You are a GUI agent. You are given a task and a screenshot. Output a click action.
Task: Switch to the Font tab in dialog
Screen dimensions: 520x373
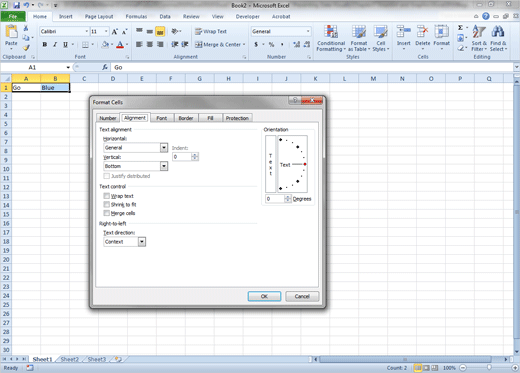click(x=162, y=118)
